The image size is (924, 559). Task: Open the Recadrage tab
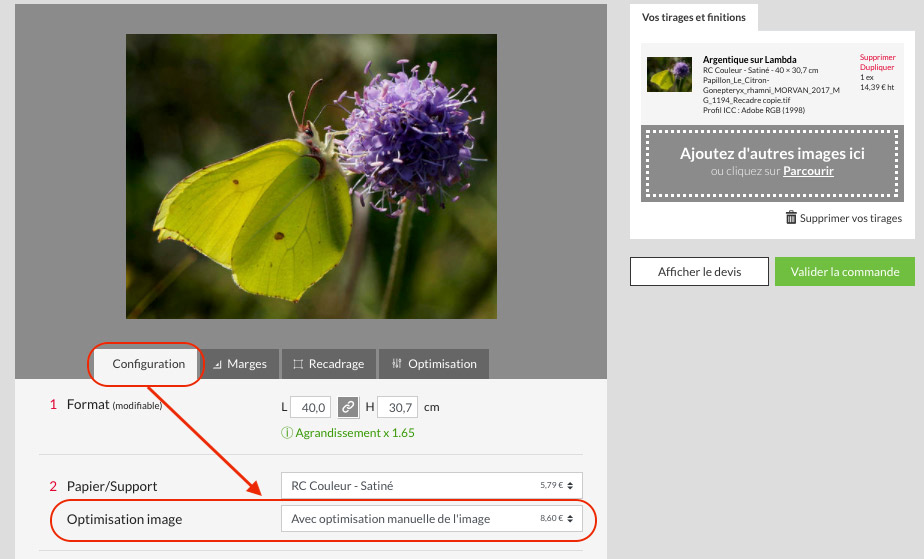pyautogui.click(x=330, y=364)
